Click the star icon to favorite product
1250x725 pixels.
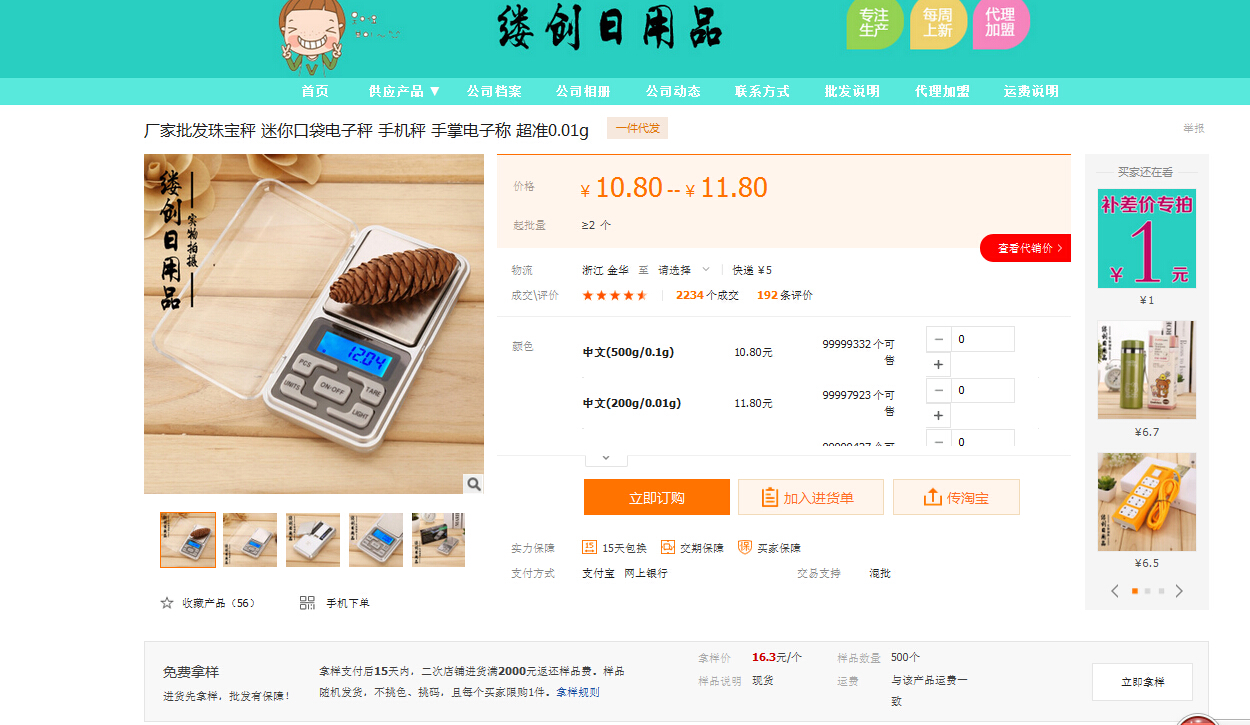(167, 603)
